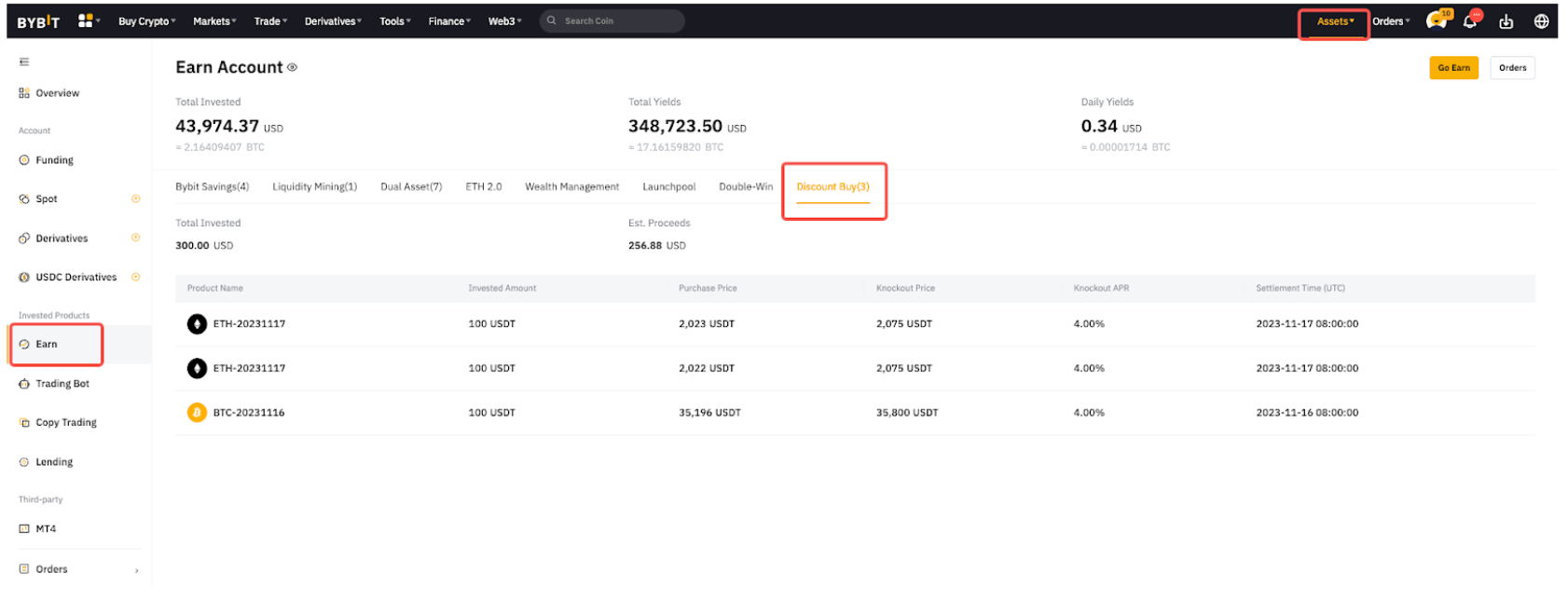Viewport: 1568px width, 600px height.
Task: Expand the Orders sidebar chevron
Action: pyautogui.click(x=137, y=570)
